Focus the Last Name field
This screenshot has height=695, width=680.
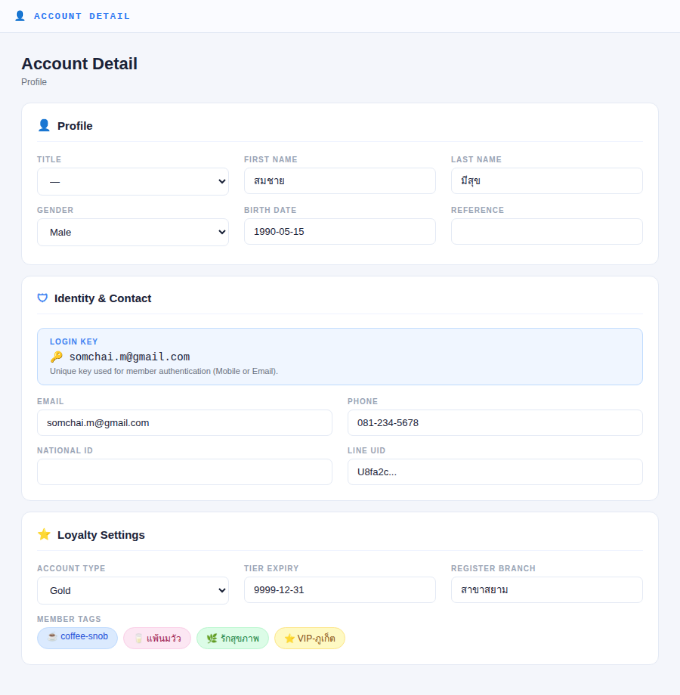[x=547, y=181]
